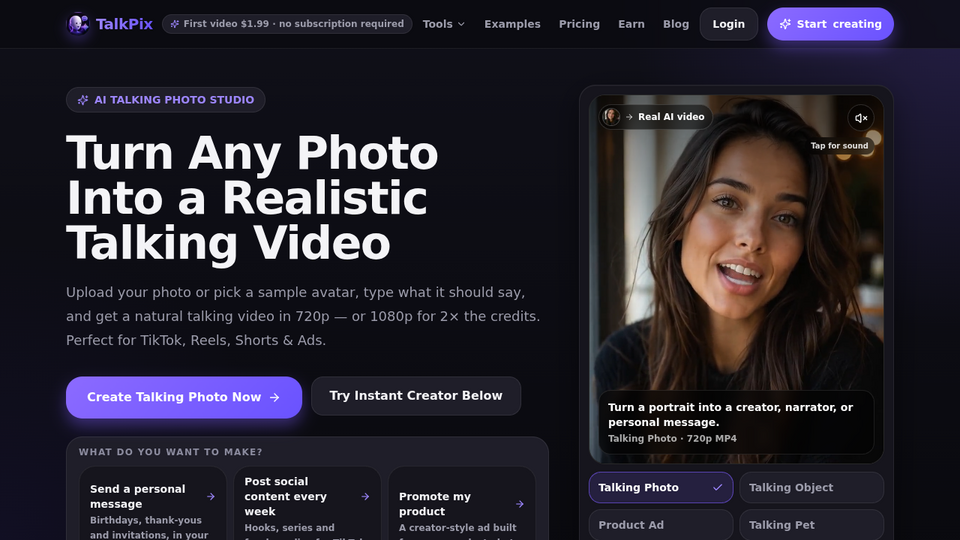Image resolution: width=960 pixels, height=540 pixels.
Task: Click the checkmark on Talking Photo tab
Action: point(718,487)
